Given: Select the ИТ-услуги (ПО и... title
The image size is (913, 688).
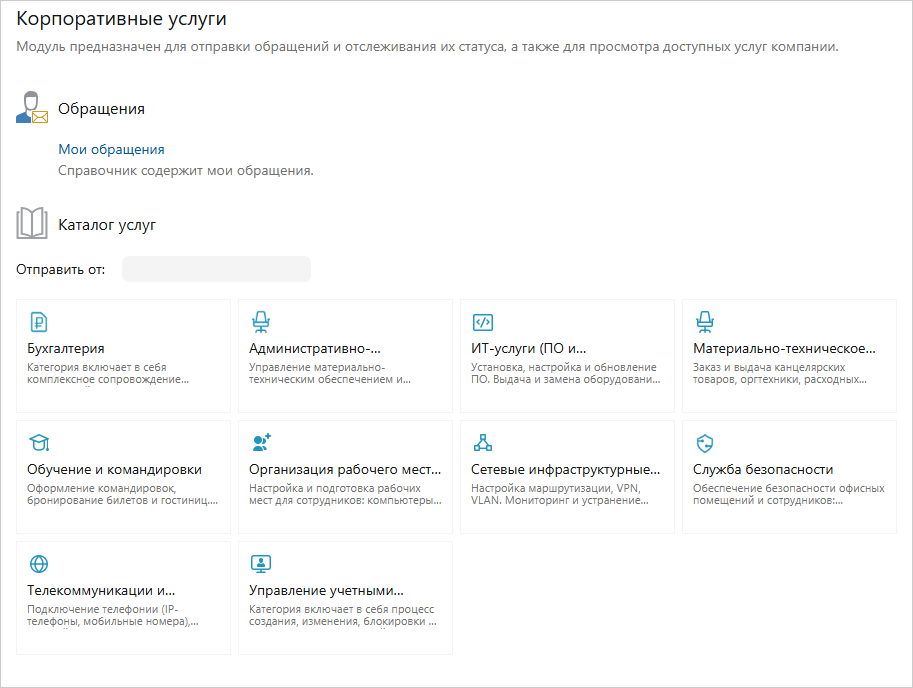Looking at the screenshot, I should 529,349.
